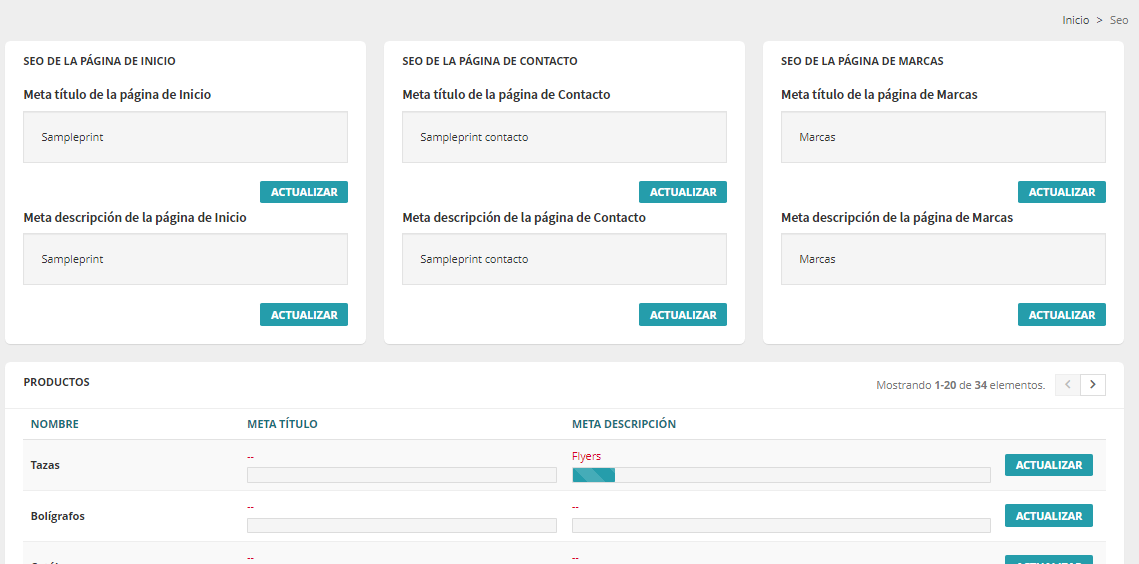Update the Inicio page meta description
Image resolution: width=1139 pixels, height=564 pixels.
[304, 314]
